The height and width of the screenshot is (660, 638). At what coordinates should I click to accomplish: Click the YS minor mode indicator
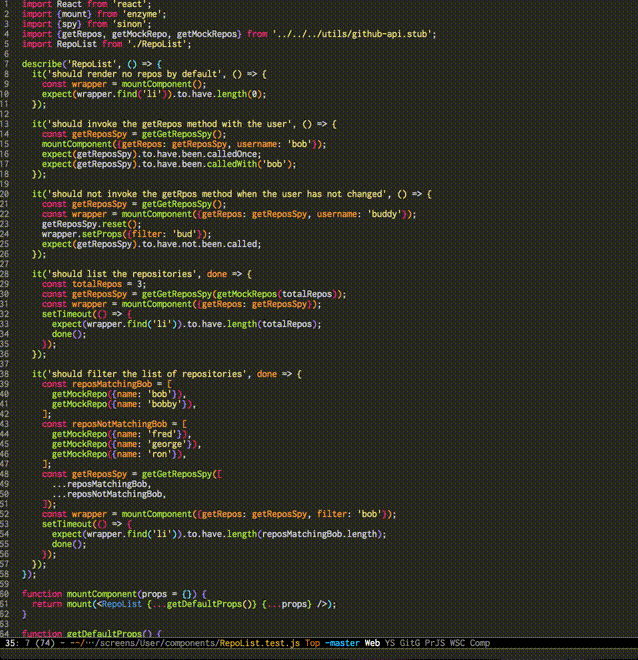pos(391,642)
